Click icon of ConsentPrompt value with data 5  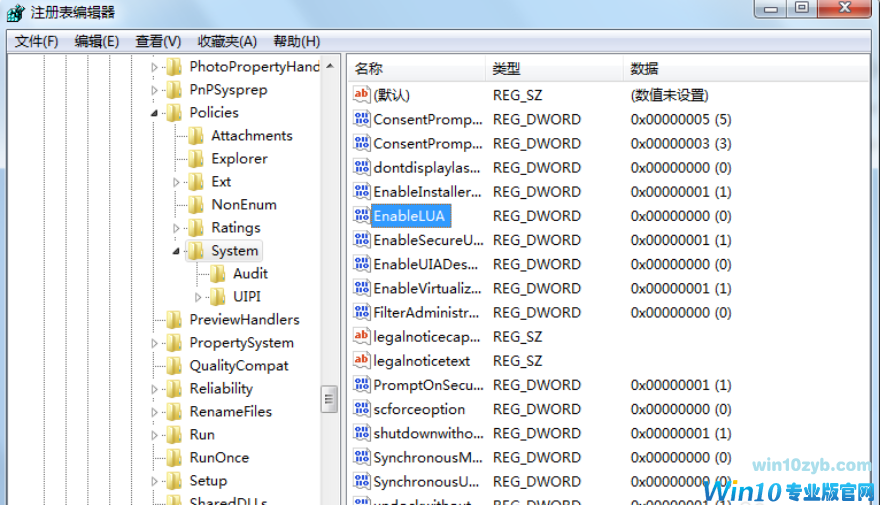pos(361,118)
